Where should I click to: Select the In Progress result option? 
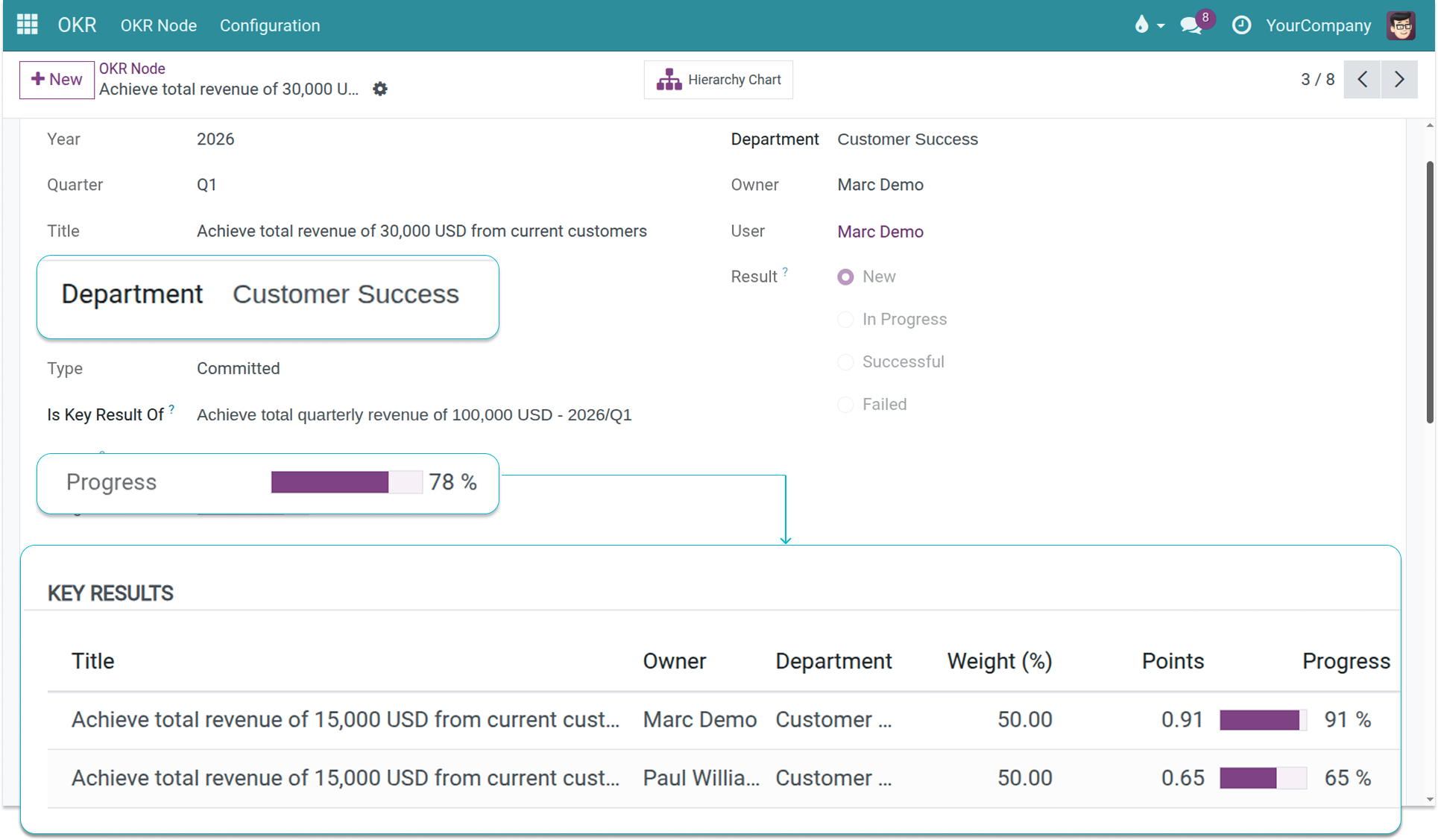tap(845, 319)
